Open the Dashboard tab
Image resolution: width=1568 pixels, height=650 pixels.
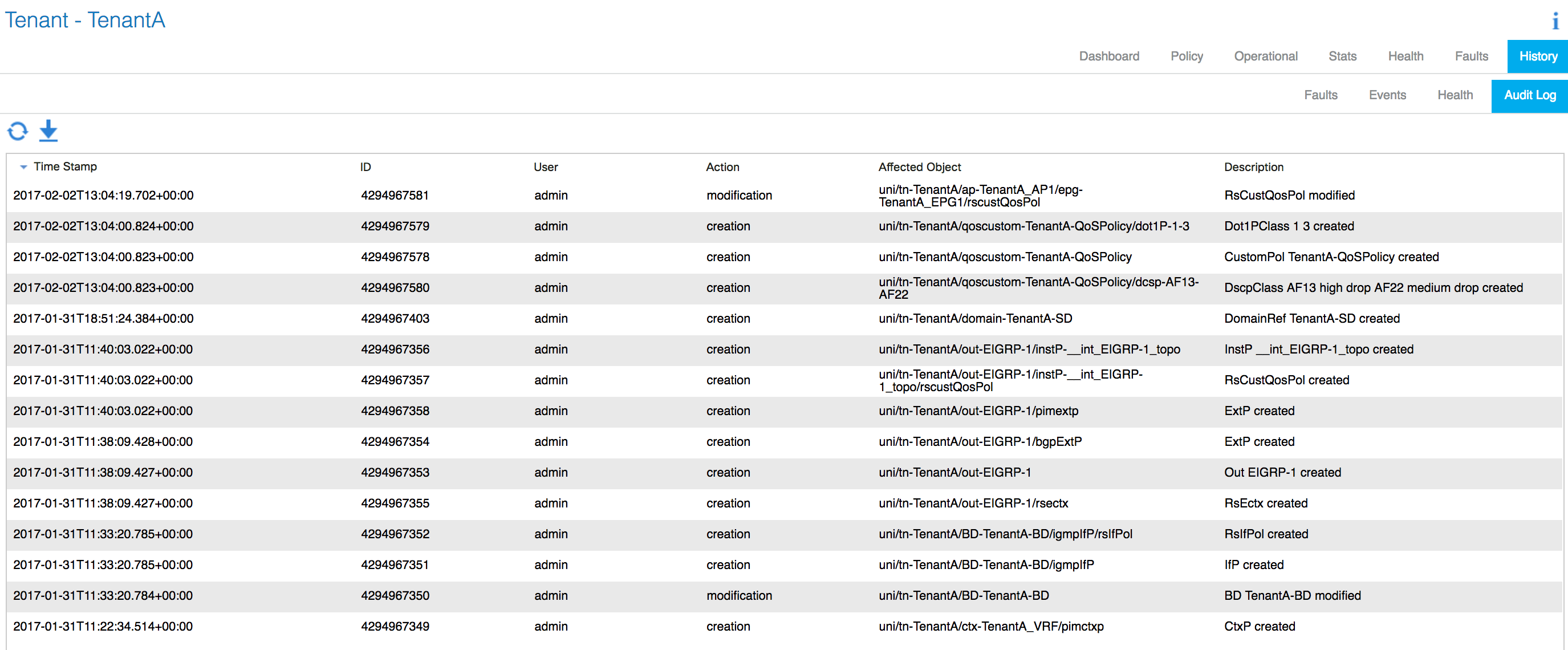[x=1108, y=56]
